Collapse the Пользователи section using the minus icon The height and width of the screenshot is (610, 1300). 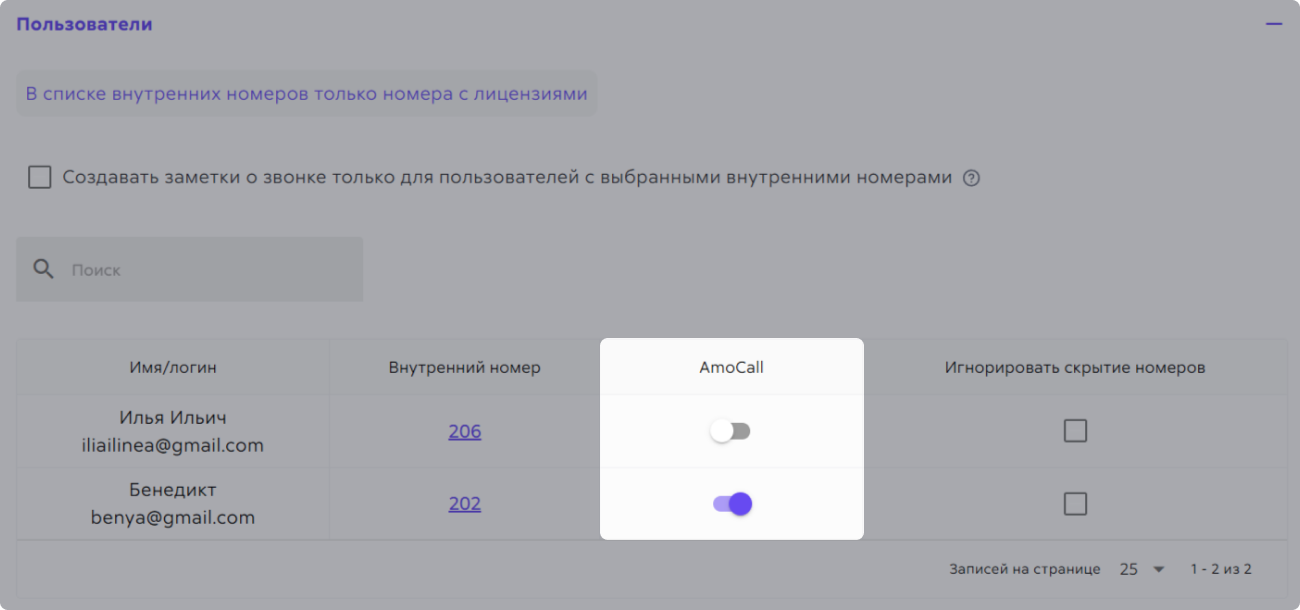1273,24
